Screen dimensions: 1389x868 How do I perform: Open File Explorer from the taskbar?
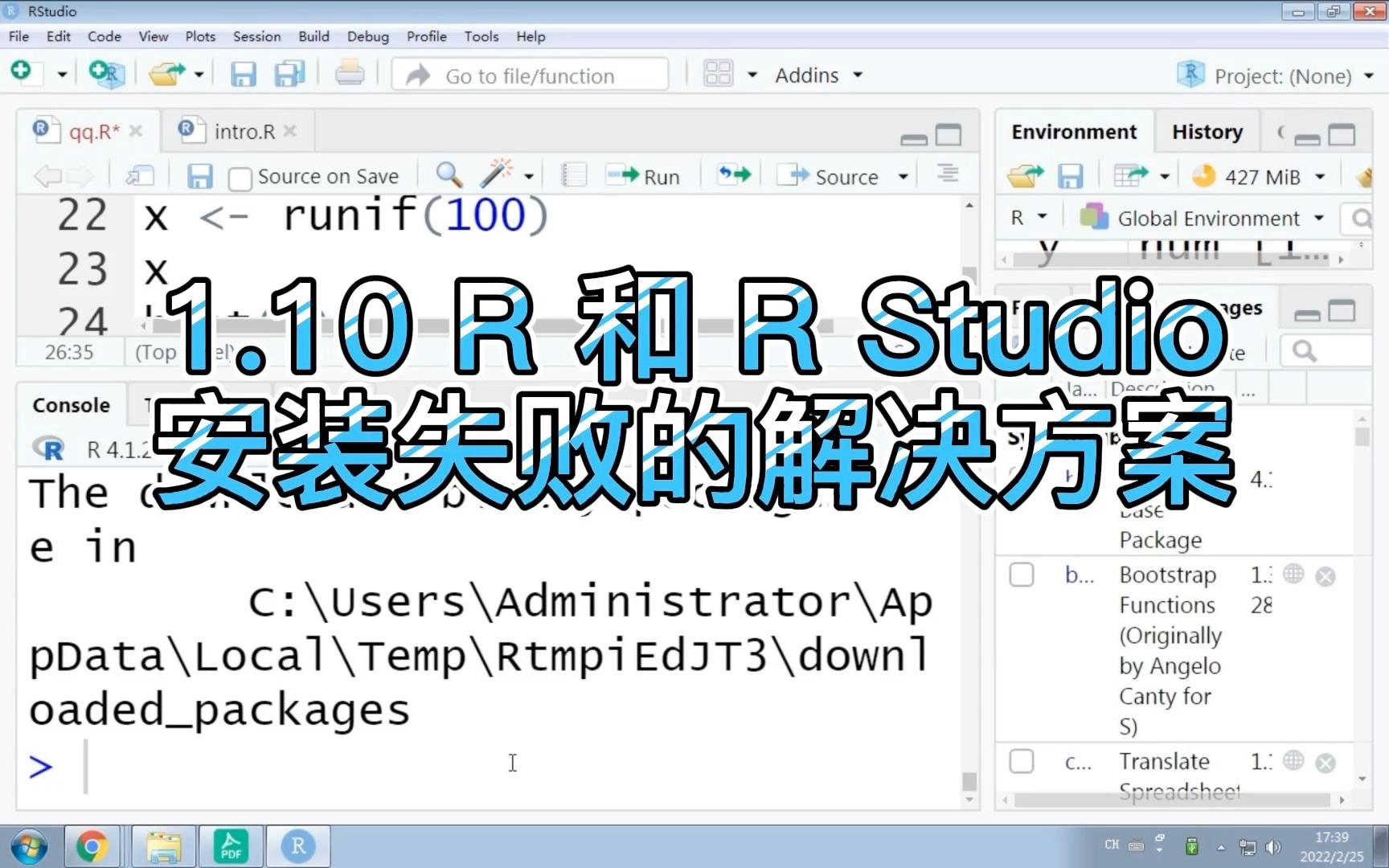point(164,846)
